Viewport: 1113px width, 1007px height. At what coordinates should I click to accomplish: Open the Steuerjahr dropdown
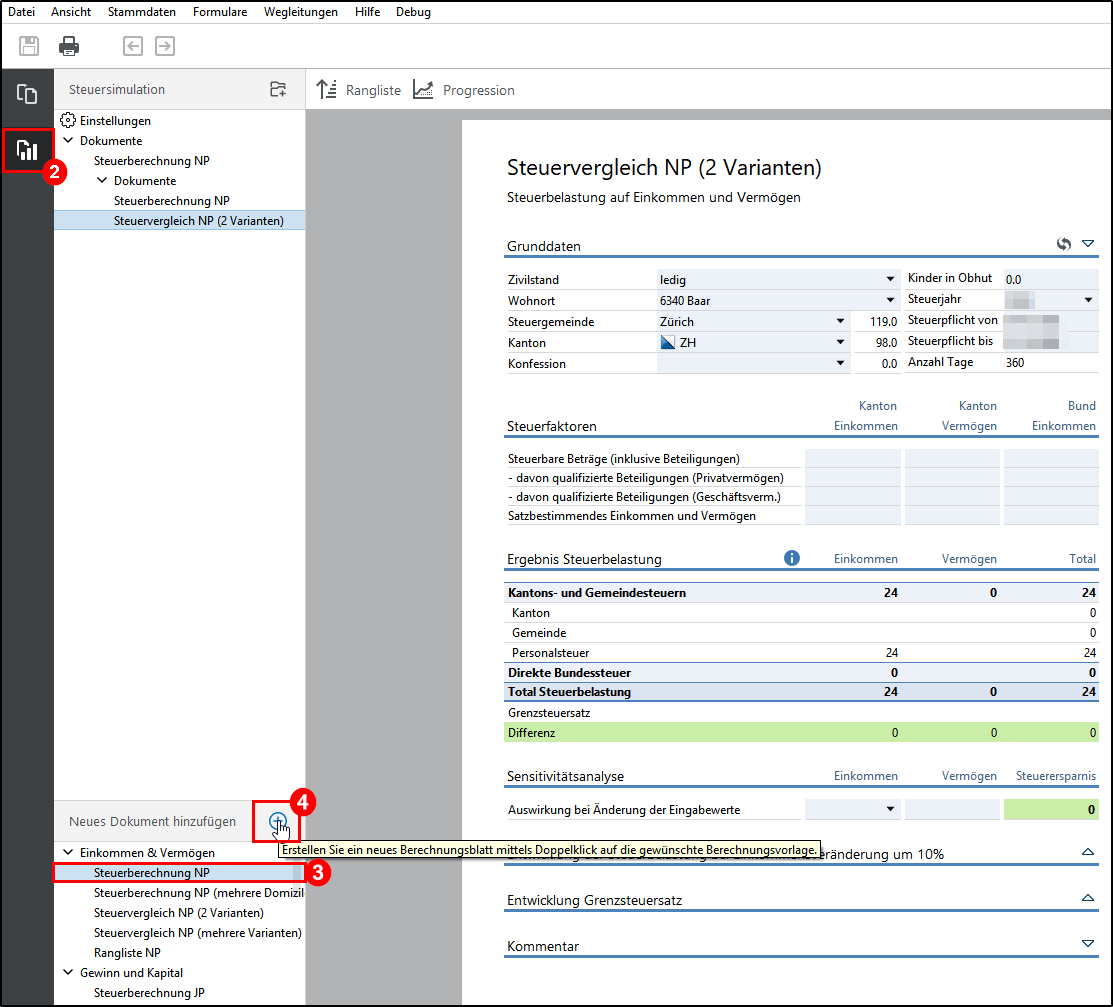pos(1088,300)
